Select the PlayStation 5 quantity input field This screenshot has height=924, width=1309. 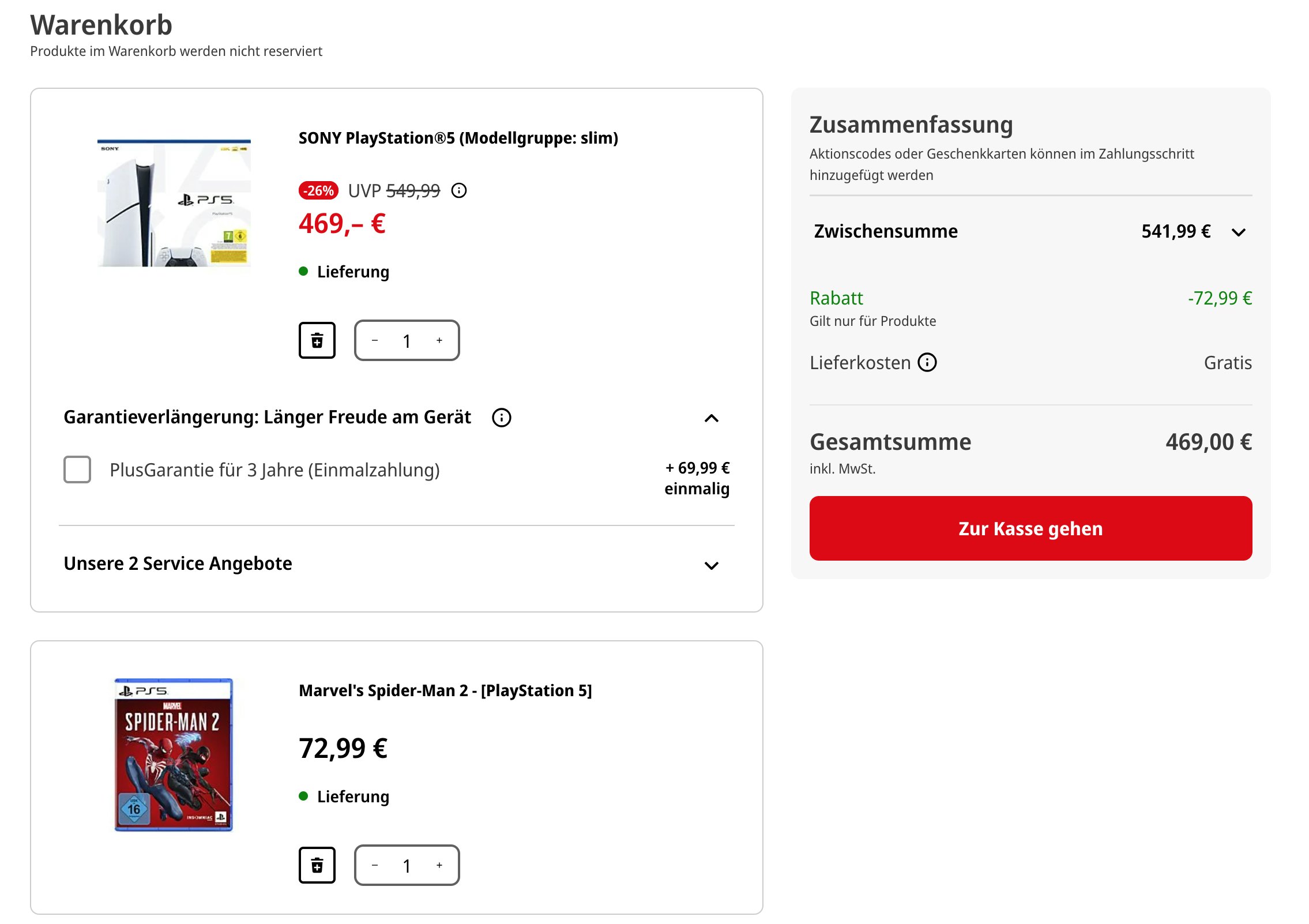pyautogui.click(x=407, y=340)
